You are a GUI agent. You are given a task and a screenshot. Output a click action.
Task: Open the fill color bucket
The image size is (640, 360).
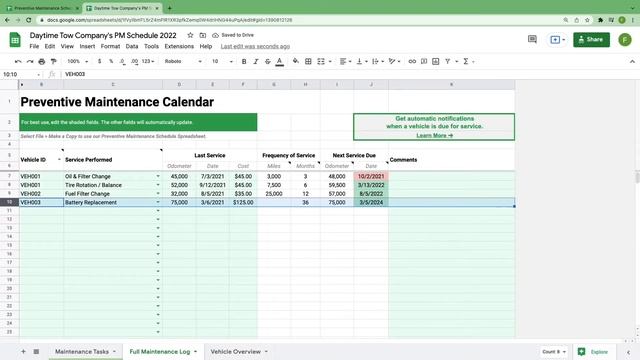[x=296, y=61]
